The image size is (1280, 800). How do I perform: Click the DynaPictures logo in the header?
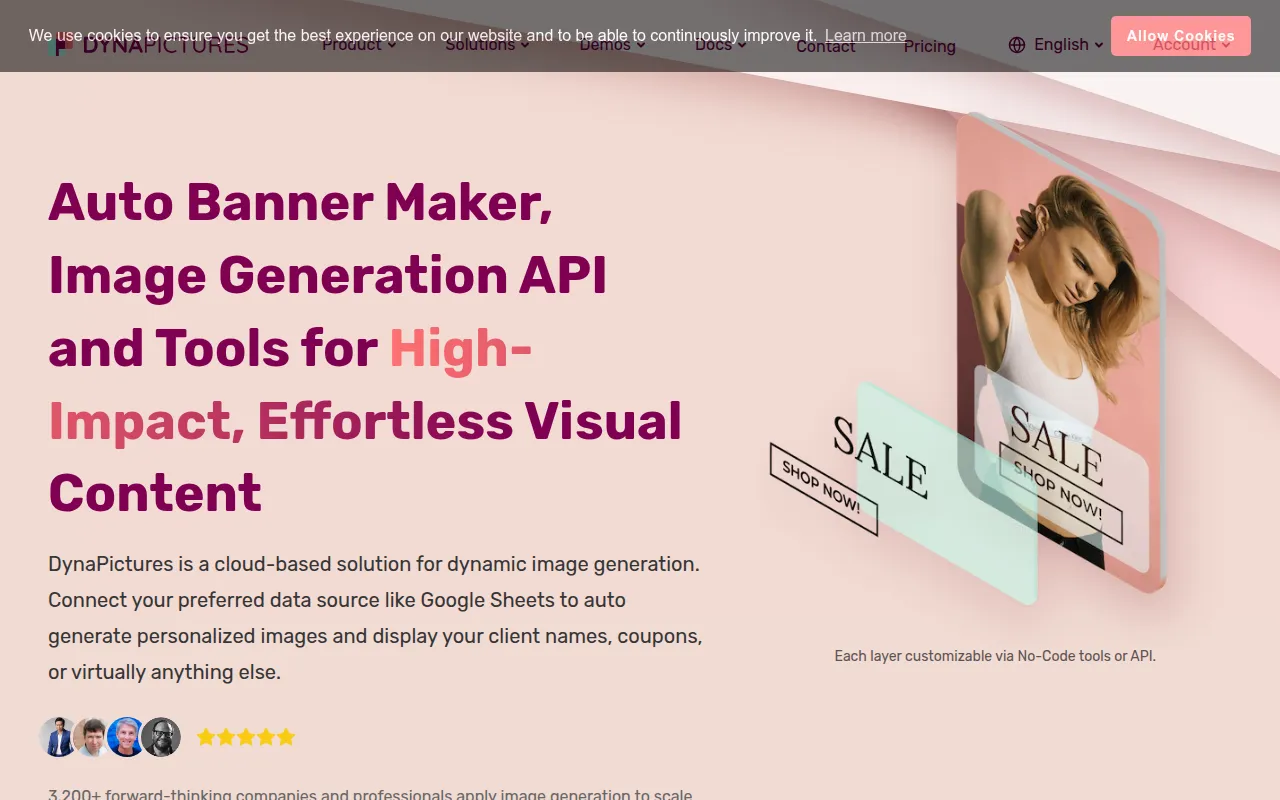(148, 45)
